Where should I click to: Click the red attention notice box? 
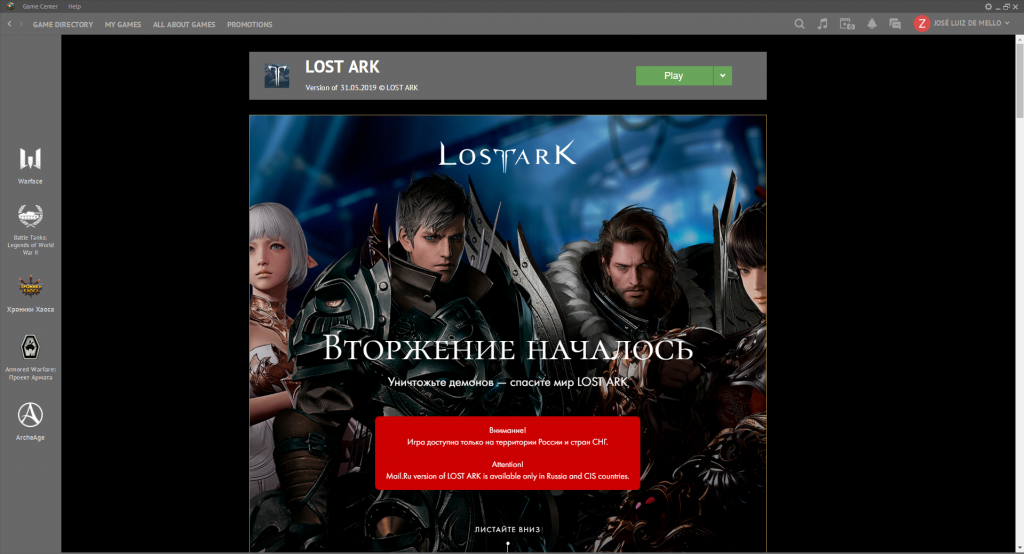click(507, 453)
